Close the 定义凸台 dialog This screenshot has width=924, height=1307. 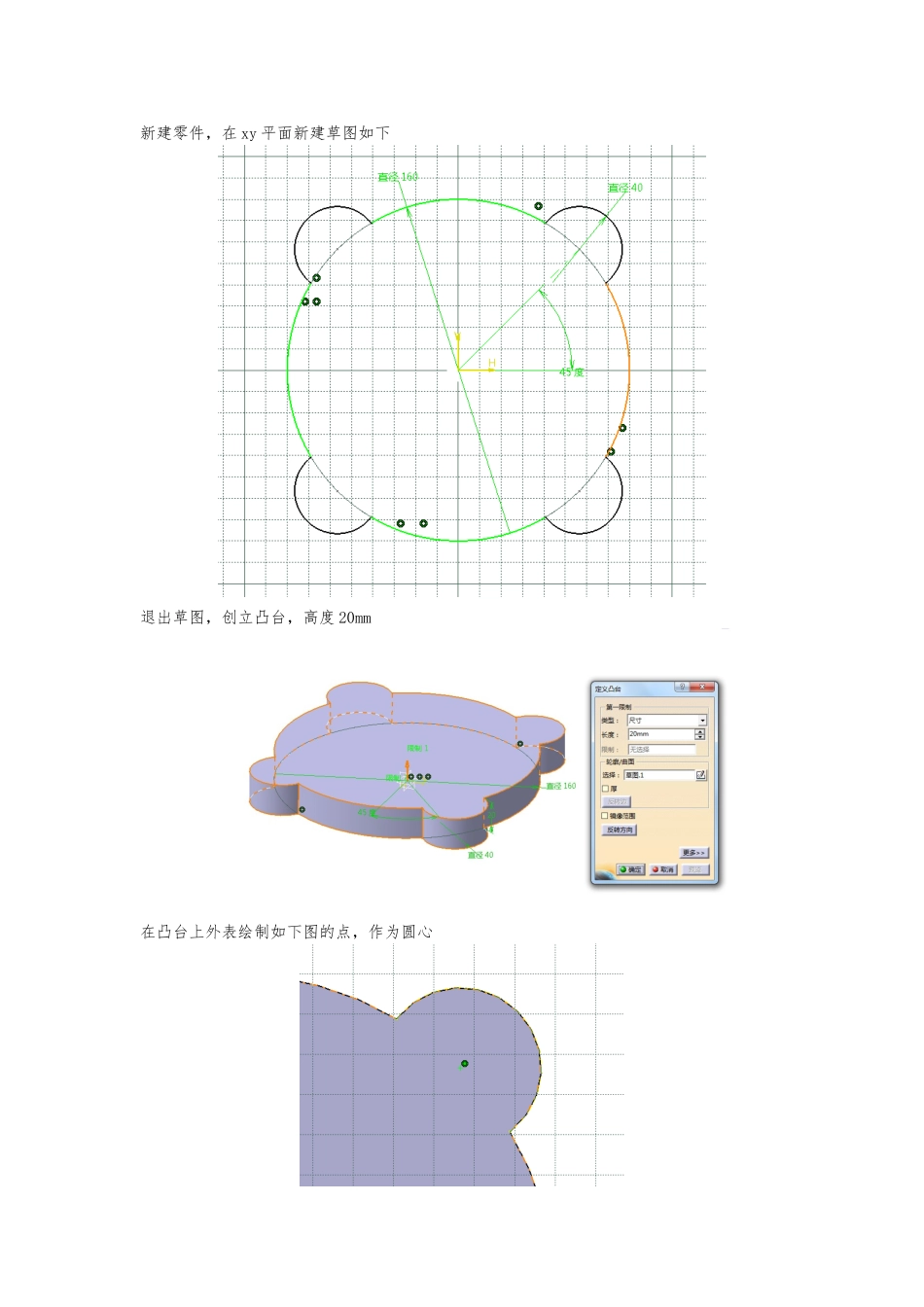702,687
